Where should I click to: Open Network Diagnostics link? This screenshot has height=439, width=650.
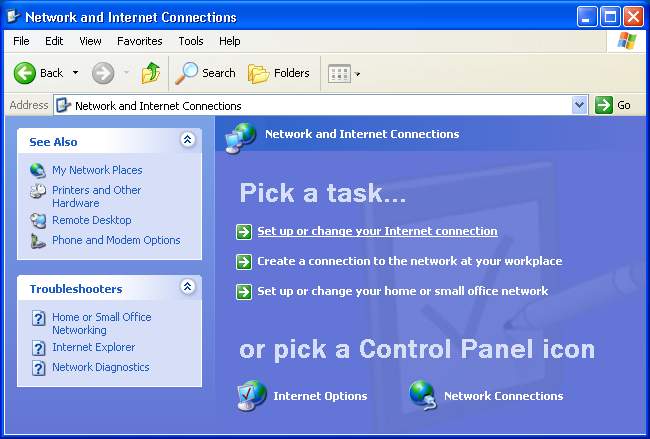(101, 367)
